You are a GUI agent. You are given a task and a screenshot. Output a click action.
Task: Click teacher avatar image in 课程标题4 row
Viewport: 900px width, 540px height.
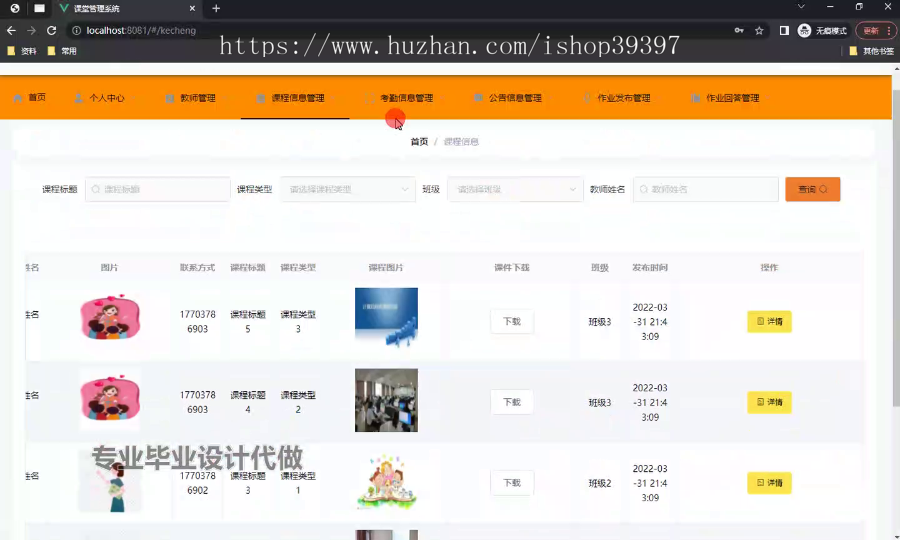coord(110,398)
